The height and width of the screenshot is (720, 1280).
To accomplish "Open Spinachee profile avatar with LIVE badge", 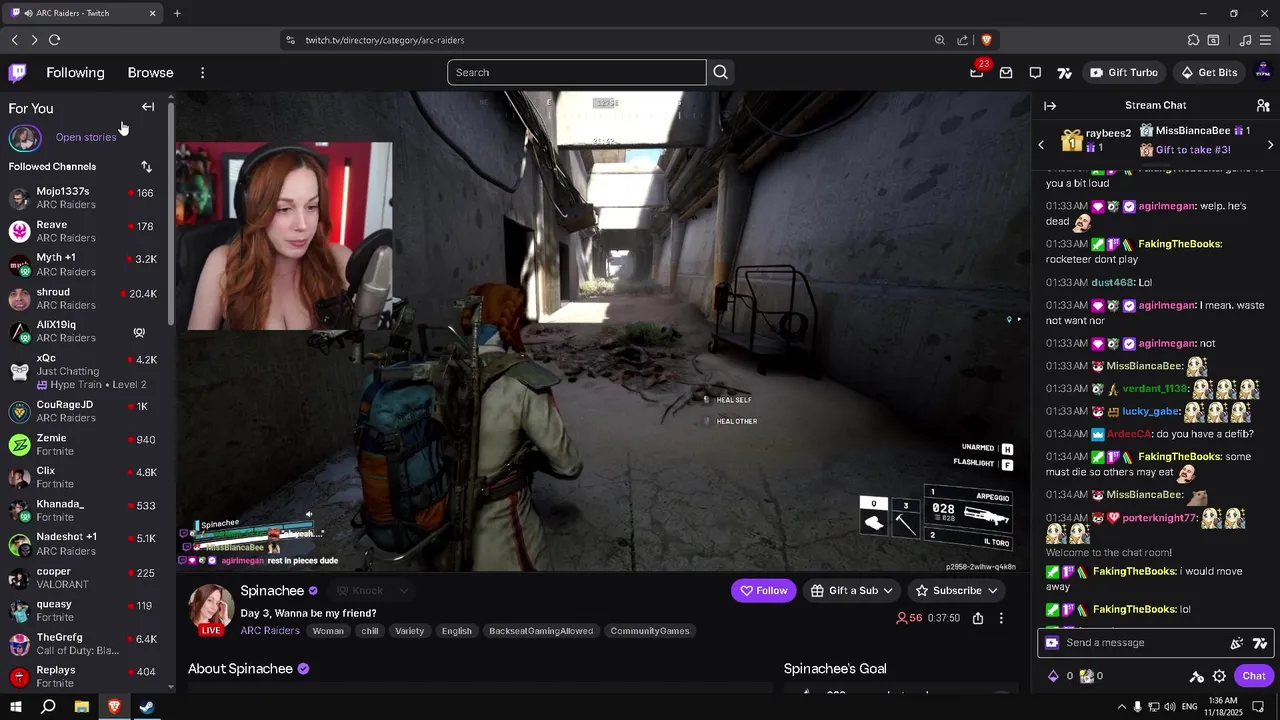I will [211, 609].
